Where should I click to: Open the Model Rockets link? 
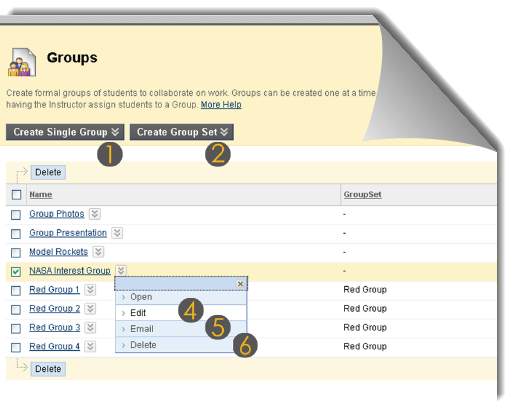(x=58, y=252)
